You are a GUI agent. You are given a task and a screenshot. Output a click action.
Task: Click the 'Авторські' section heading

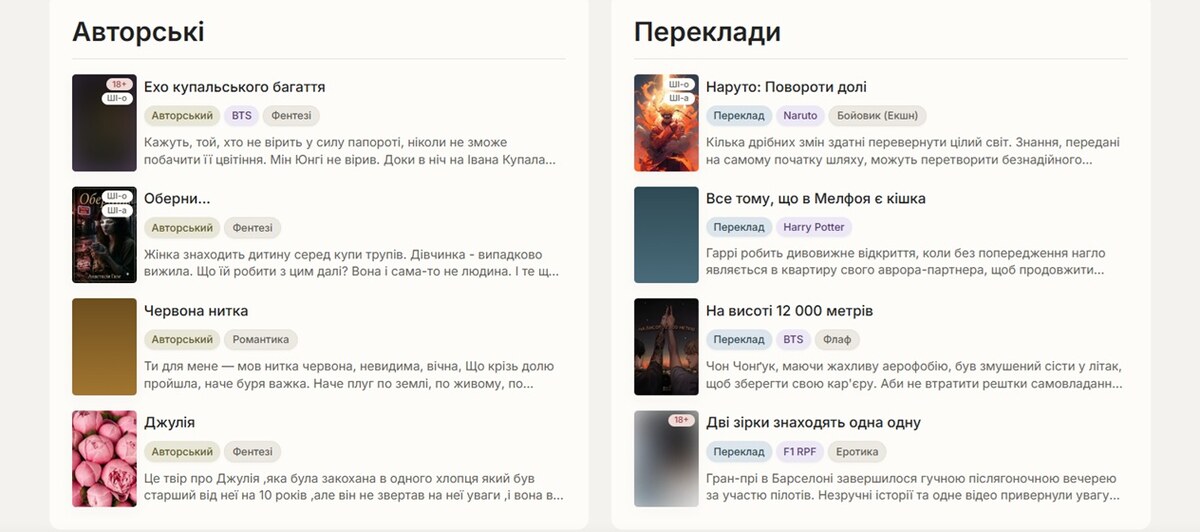tap(138, 32)
